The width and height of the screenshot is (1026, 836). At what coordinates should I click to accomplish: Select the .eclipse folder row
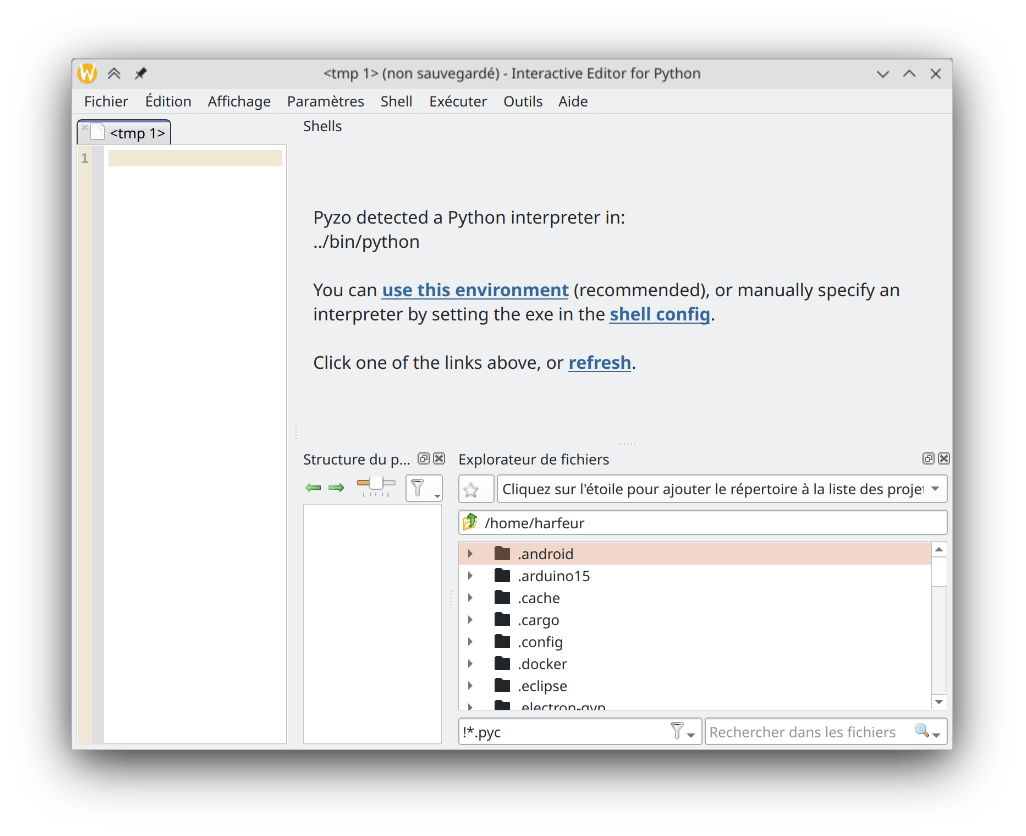(x=695, y=686)
